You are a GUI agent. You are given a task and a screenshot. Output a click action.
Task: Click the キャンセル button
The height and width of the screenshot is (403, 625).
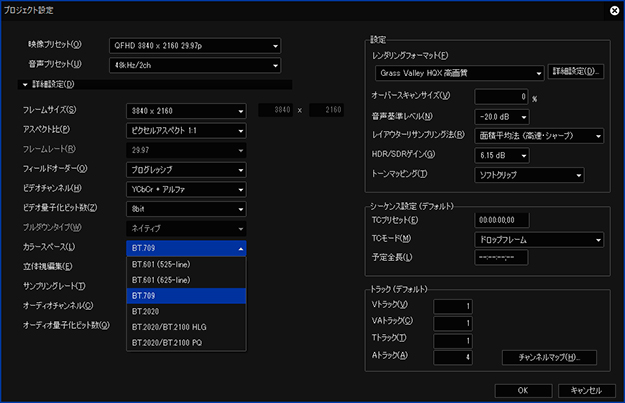[587, 391]
